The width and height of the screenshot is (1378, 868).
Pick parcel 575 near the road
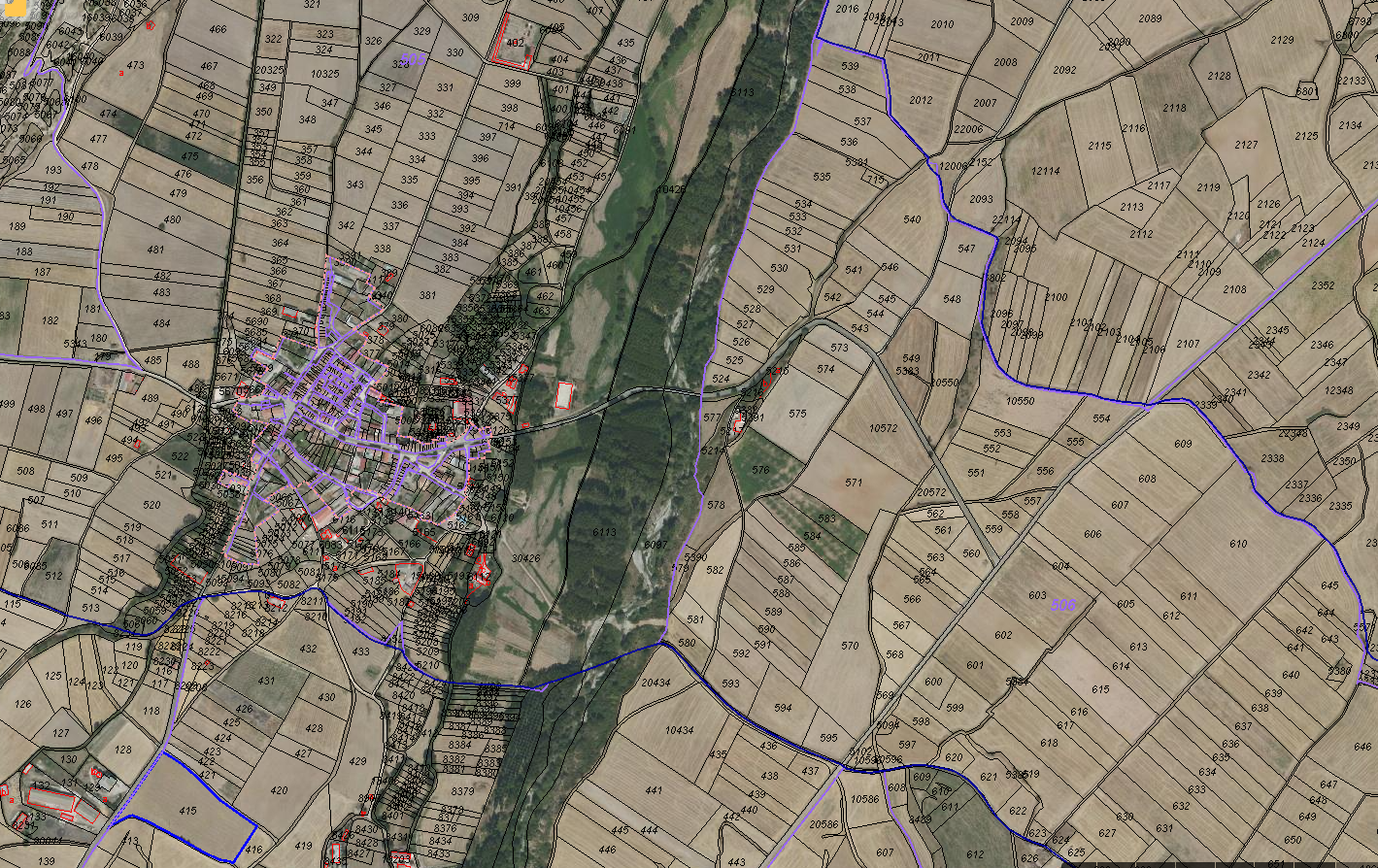click(x=797, y=414)
